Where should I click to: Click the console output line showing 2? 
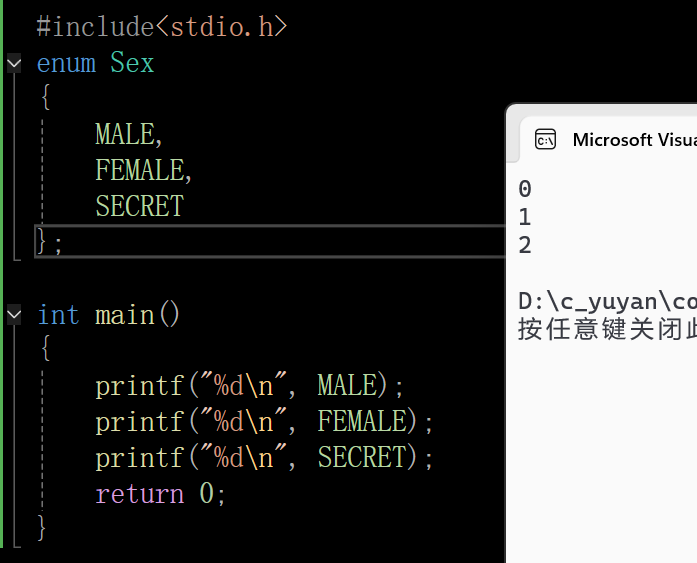(x=525, y=245)
